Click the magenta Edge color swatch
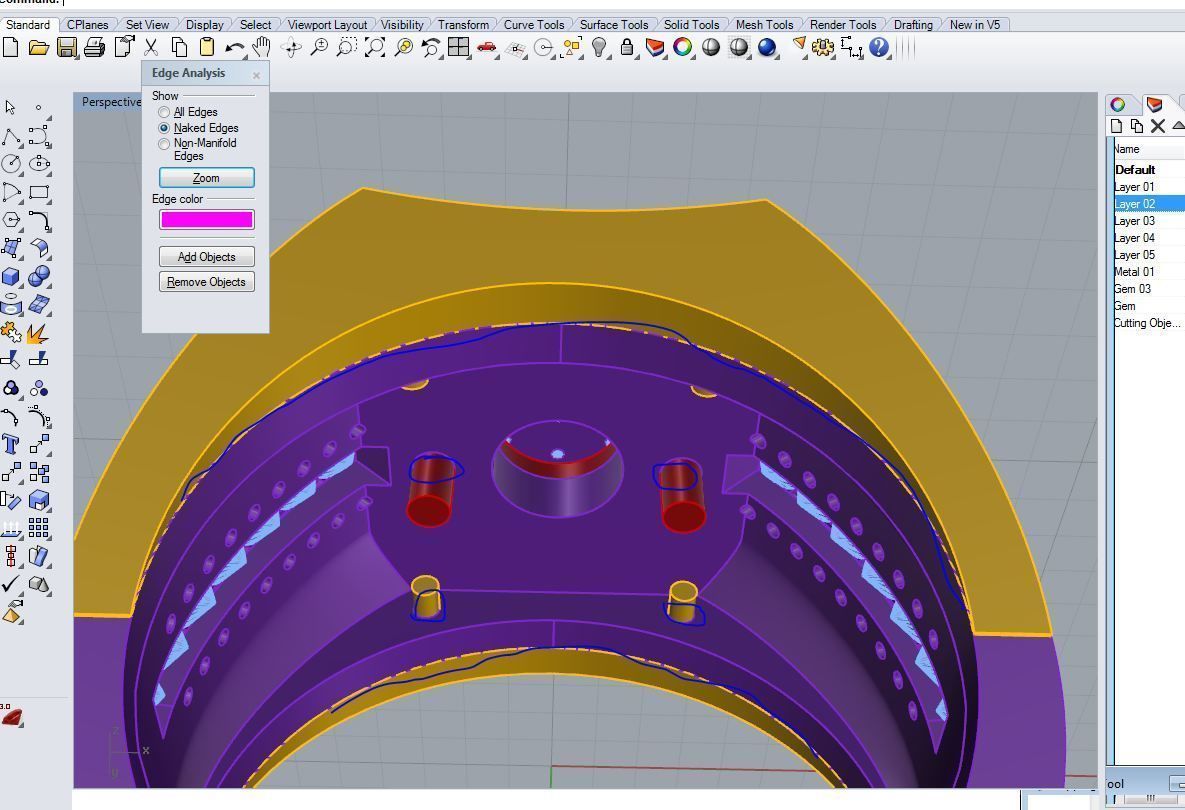 click(206, 219)
